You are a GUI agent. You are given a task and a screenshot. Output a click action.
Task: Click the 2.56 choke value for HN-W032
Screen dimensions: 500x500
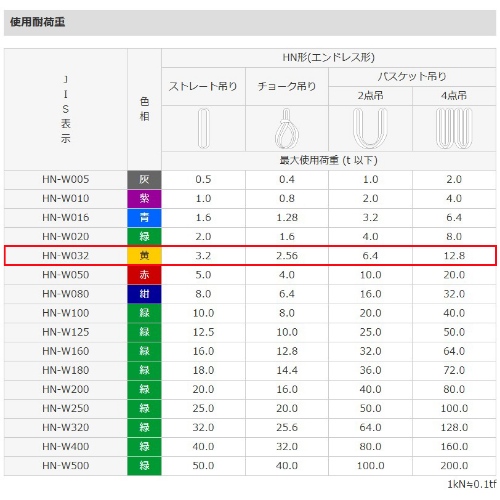point(287,256)
